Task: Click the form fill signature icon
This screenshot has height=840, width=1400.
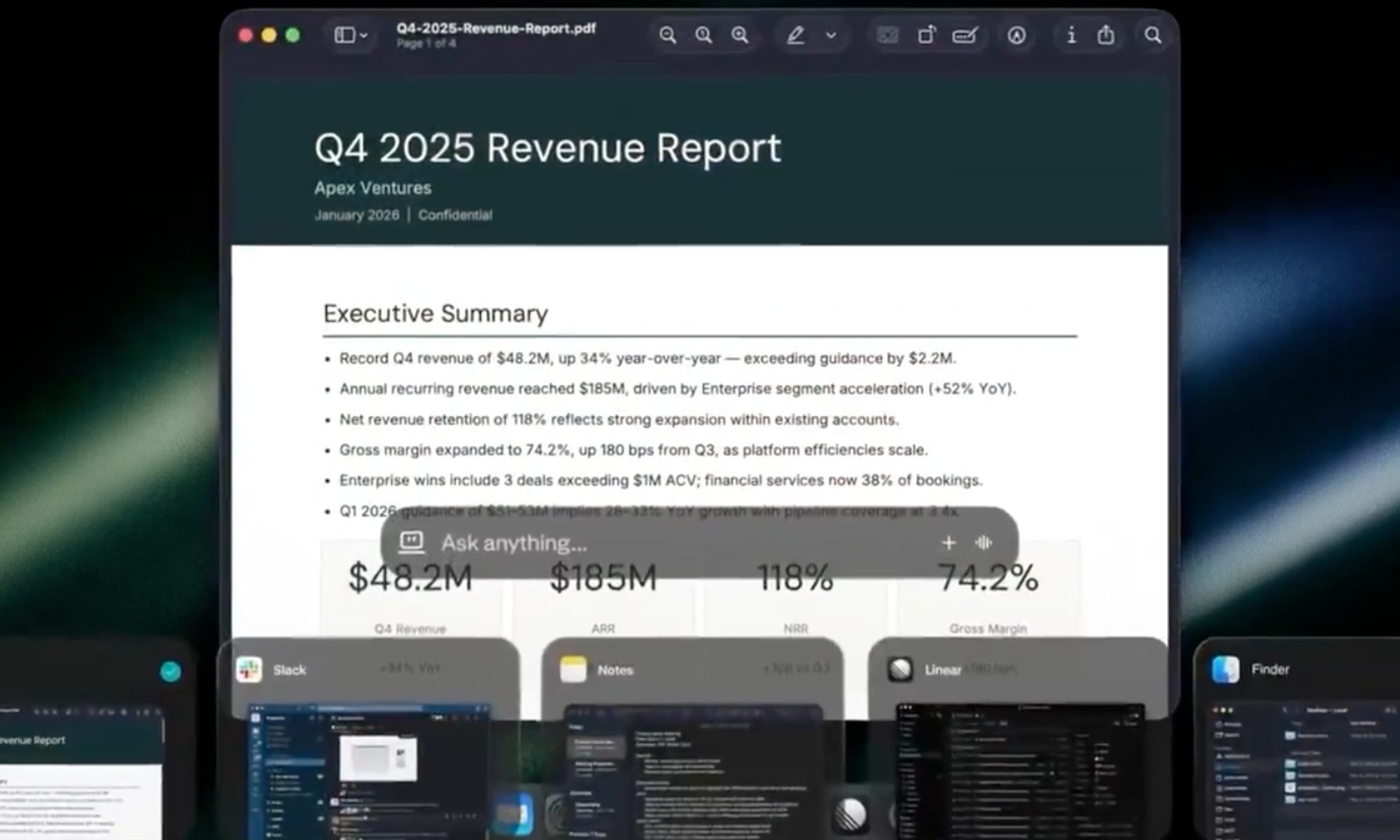Action: pyautogui.click(x=965, y=35)
